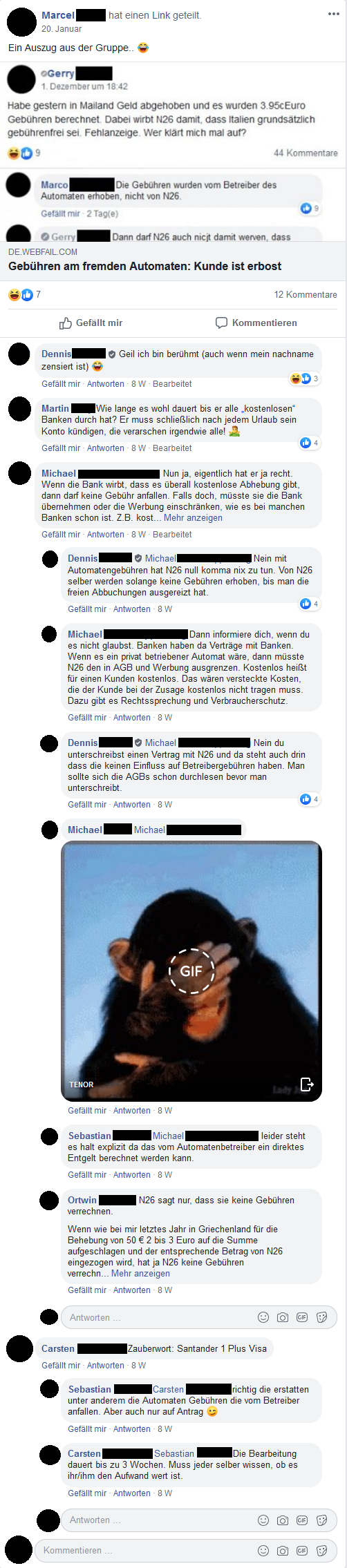Click the reaction count on Dennis's first comment
This screenshot has width=347, height=1568.
point(306,379)
